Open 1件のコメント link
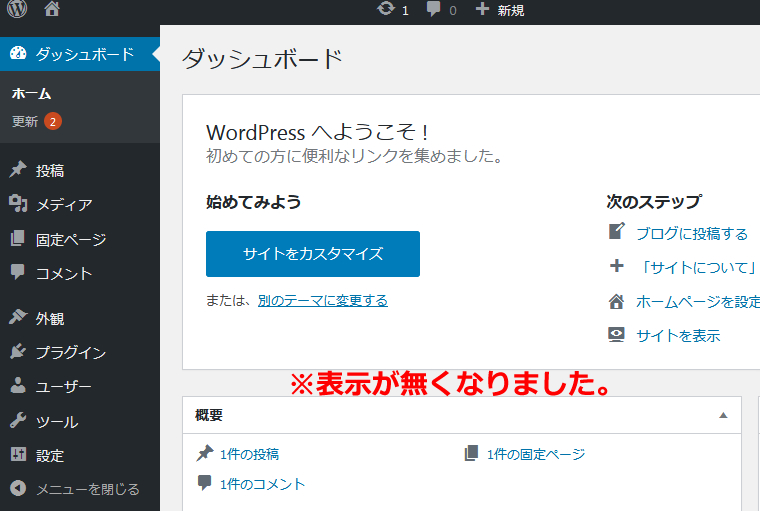Viewport: 760px width, 511px height. pos(262,484)
